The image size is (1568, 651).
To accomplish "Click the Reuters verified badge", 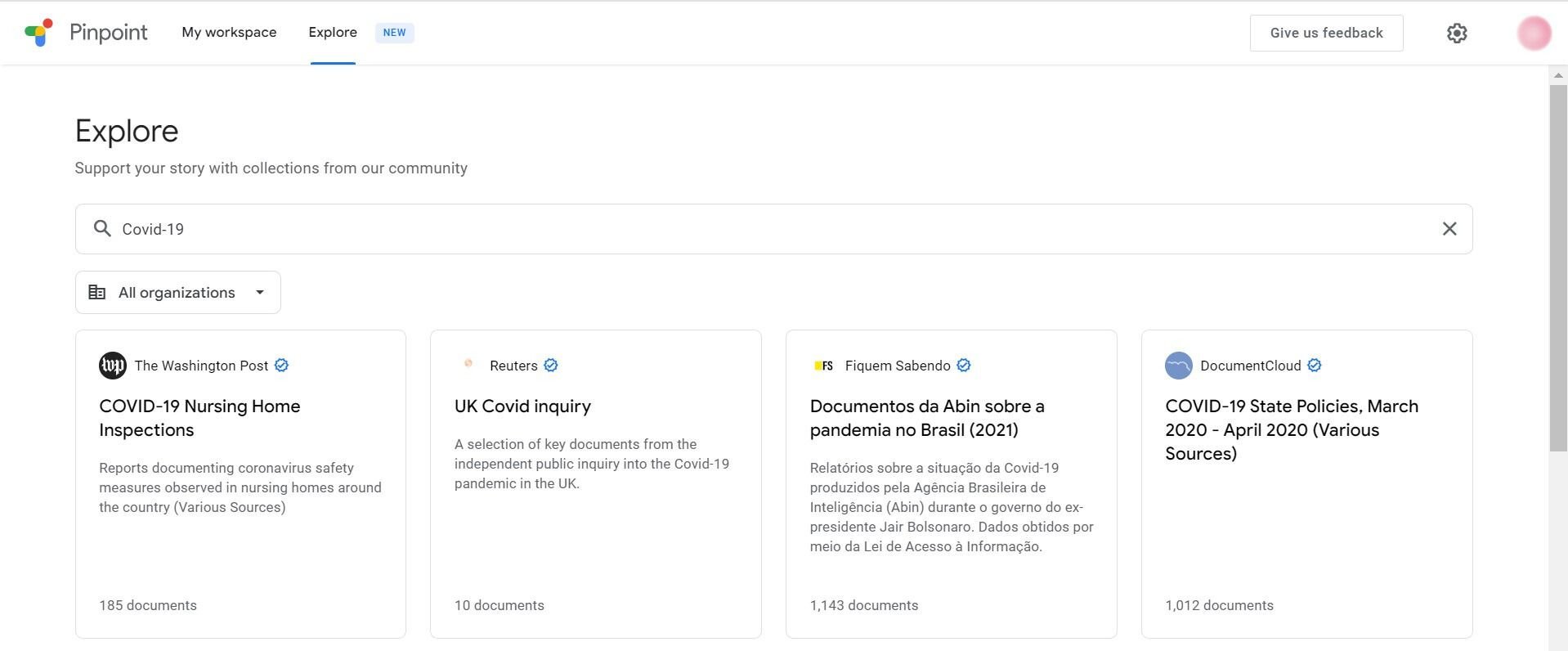I will click(x=551, y=366).
